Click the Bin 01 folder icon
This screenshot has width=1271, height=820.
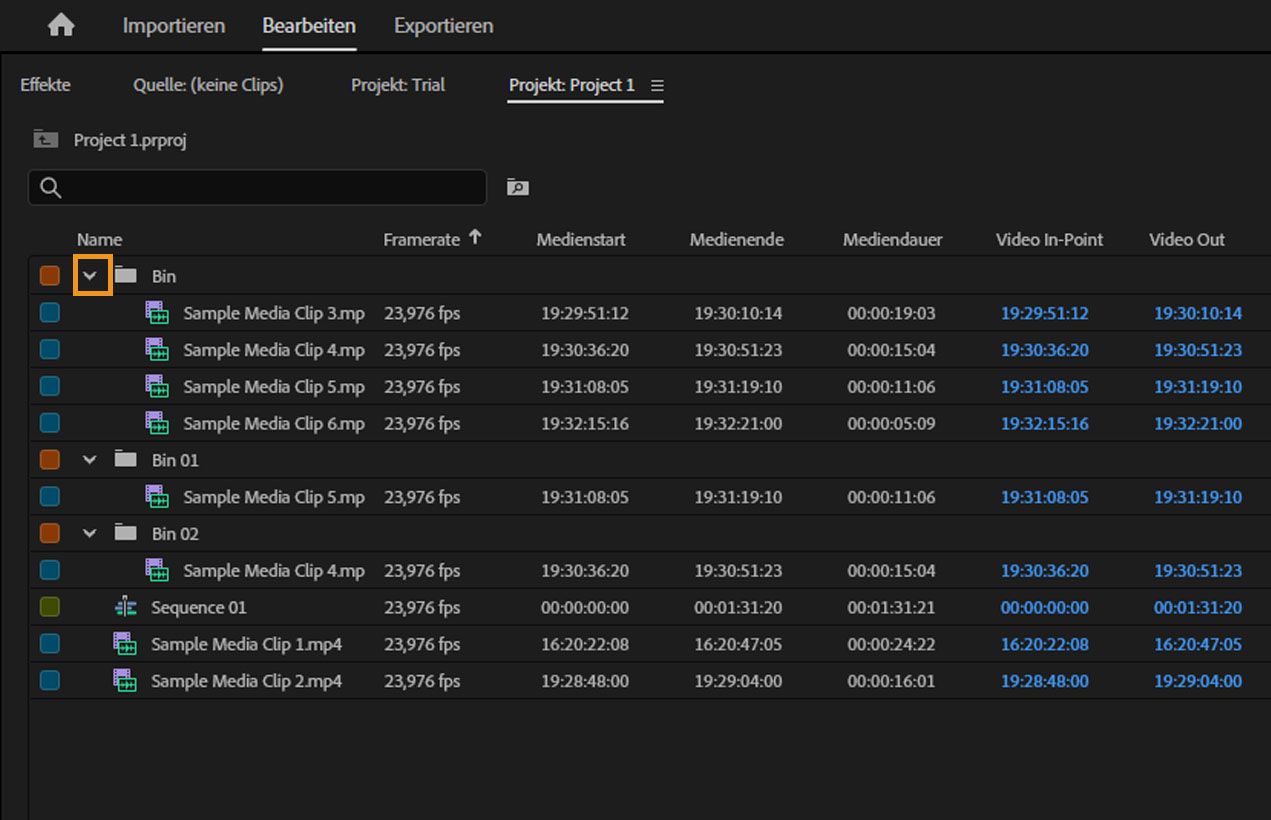[x=125, y=460]
